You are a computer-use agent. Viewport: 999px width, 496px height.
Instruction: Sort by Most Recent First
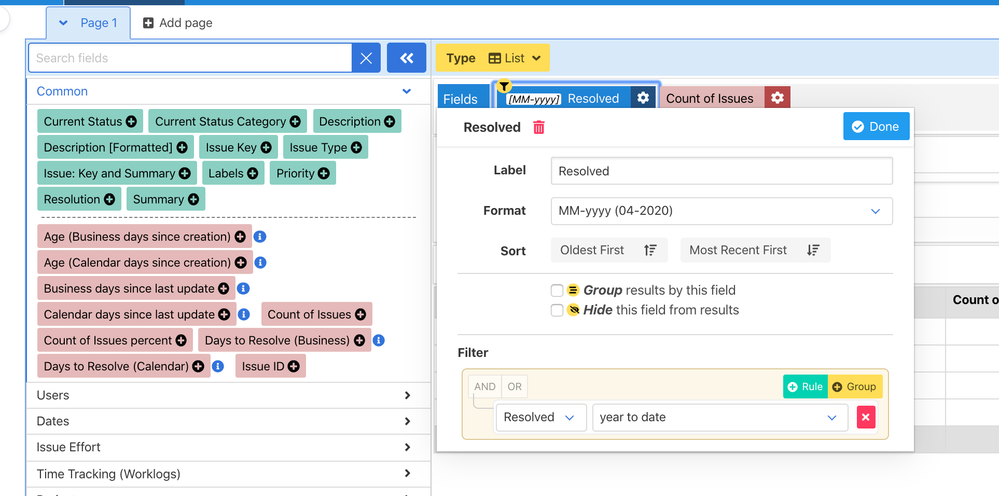(x=755, y=250)
